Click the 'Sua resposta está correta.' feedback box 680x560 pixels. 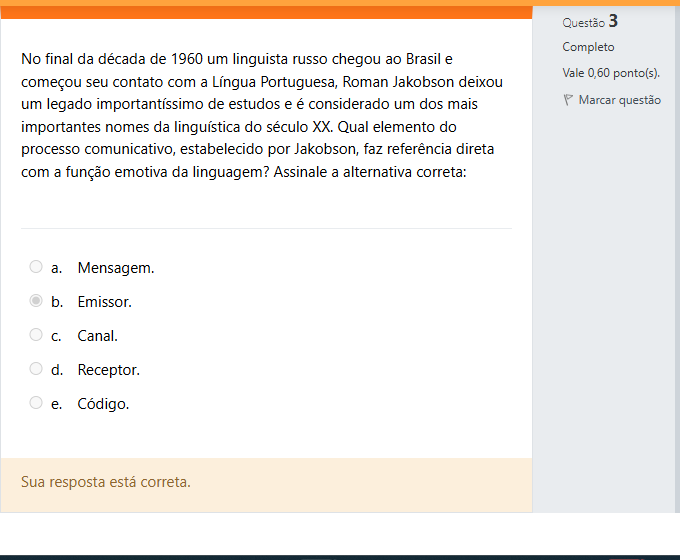click(266, 483)
